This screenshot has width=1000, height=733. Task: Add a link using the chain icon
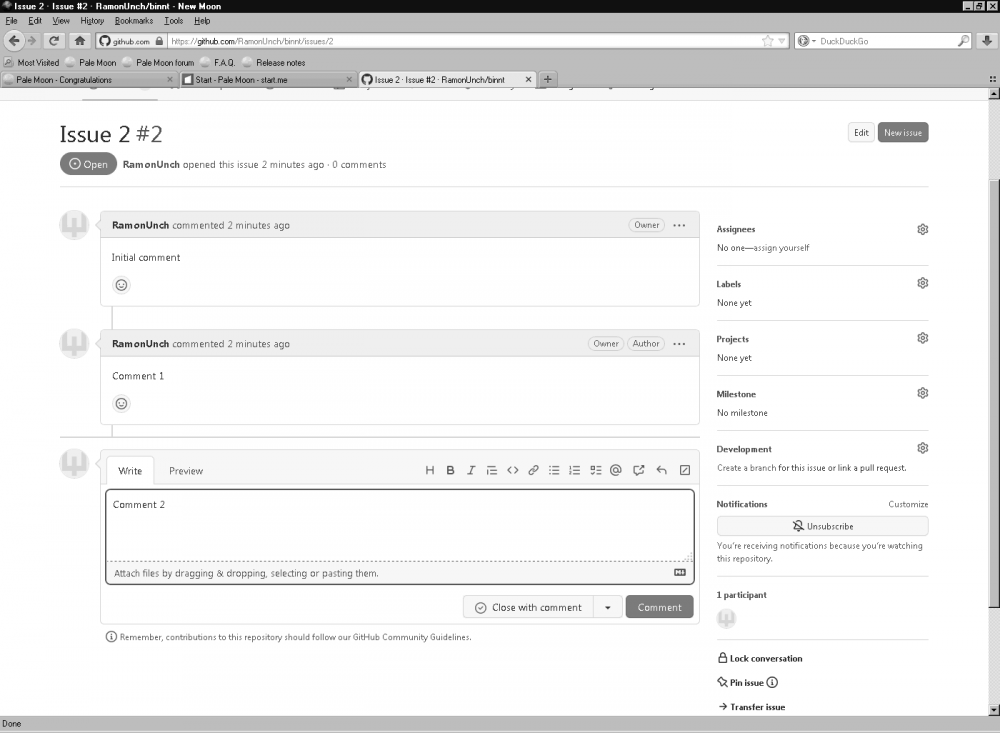(533, 470)
